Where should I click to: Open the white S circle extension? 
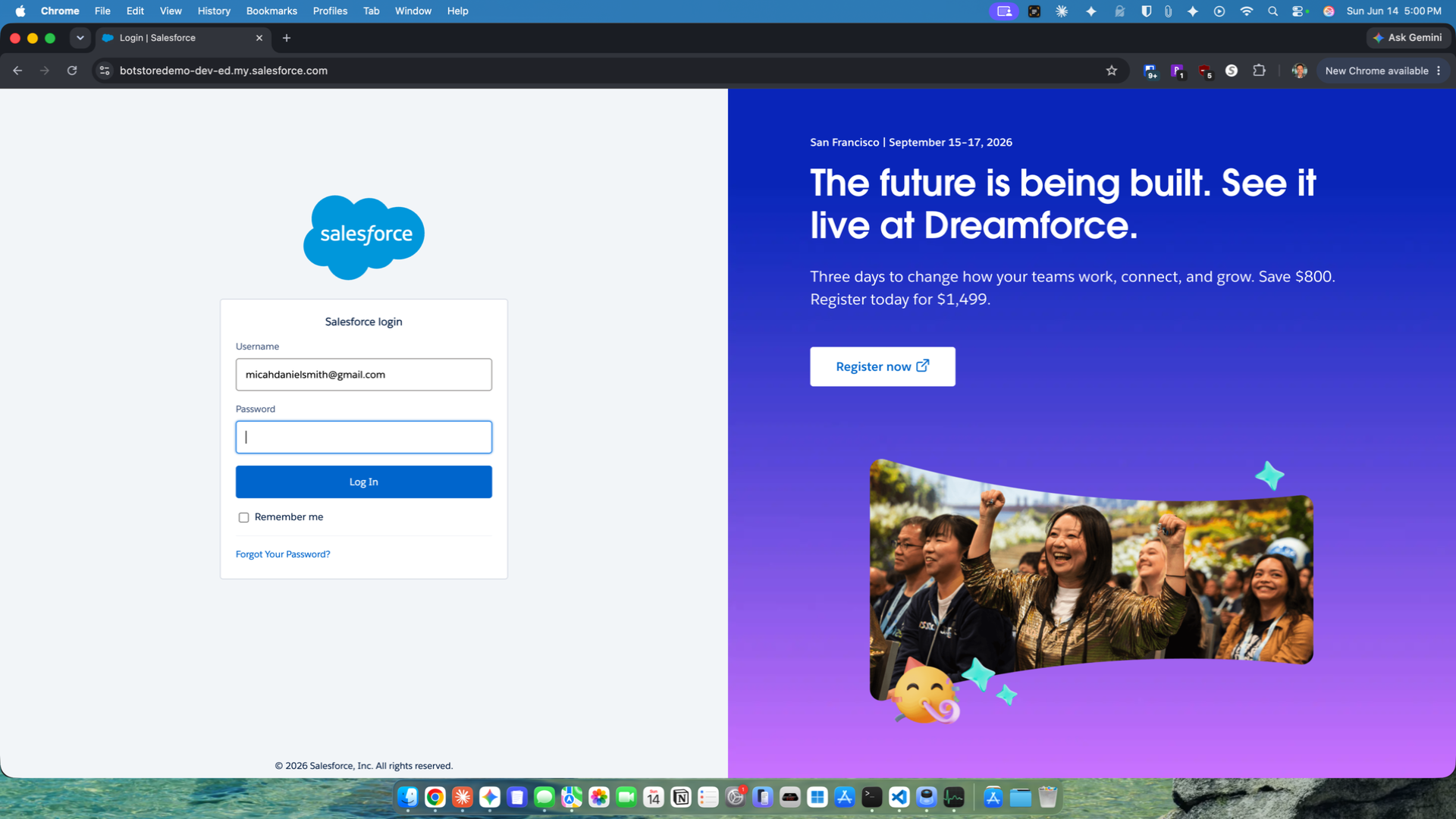pyautogui.click(x=1232, y=71)
